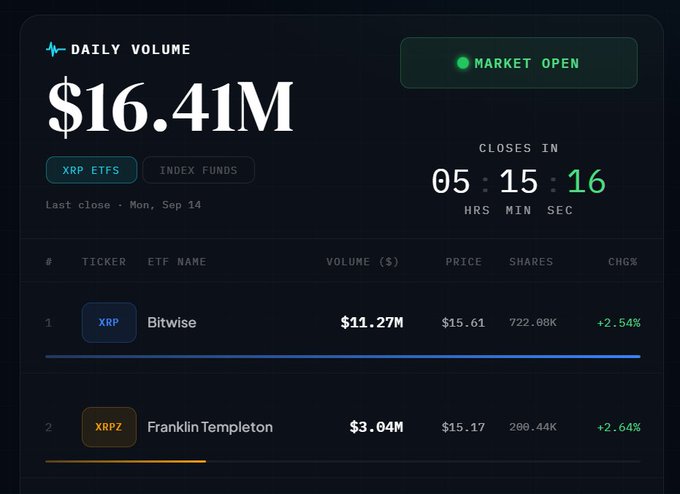The image size is (680, 494).
Task: Click the green market status dot
Action: pyautogui.click(x=463, y=63)
